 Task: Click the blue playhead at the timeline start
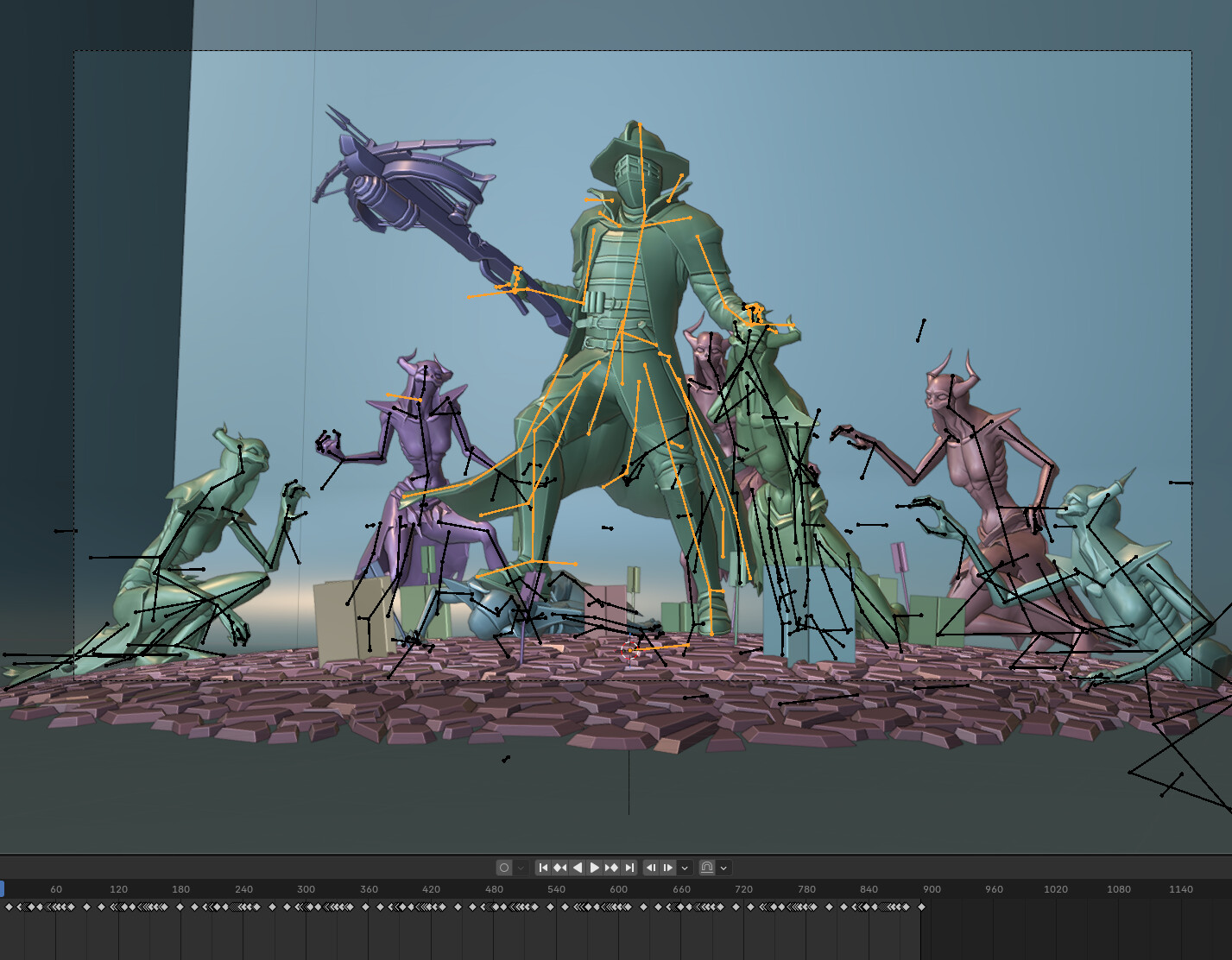click(x=2, y=889)
